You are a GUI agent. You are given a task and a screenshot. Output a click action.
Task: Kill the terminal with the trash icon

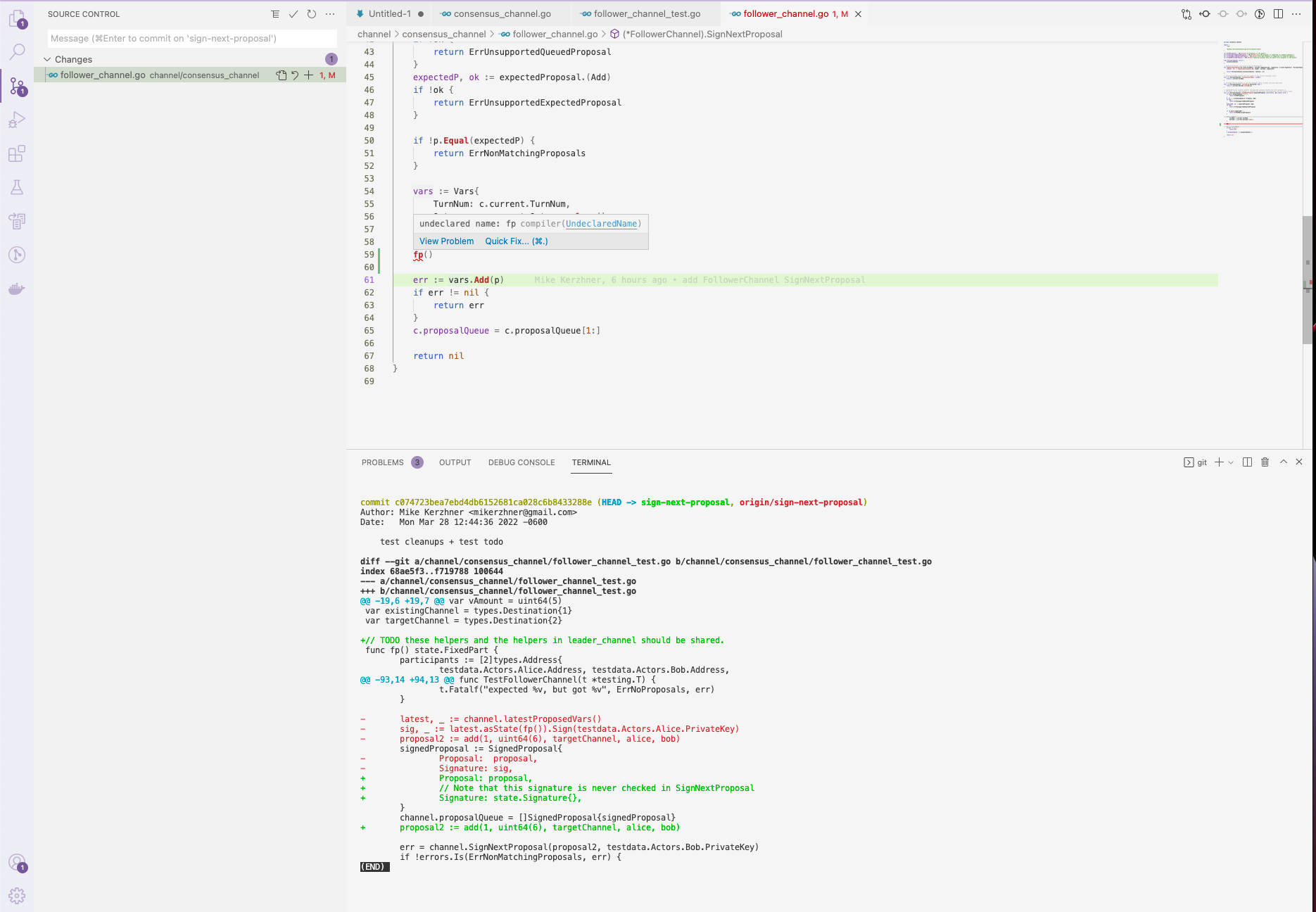pos(1265,462)
